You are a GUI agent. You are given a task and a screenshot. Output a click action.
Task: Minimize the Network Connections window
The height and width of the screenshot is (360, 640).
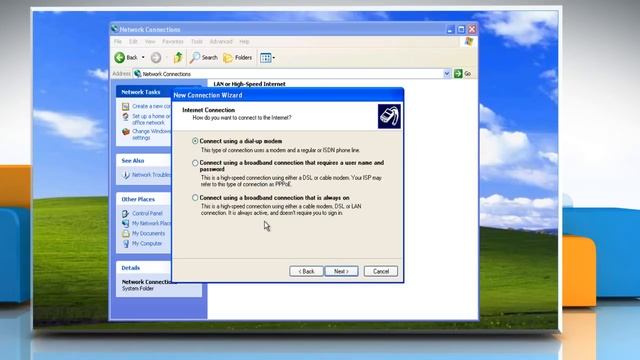tap(450, 29)
